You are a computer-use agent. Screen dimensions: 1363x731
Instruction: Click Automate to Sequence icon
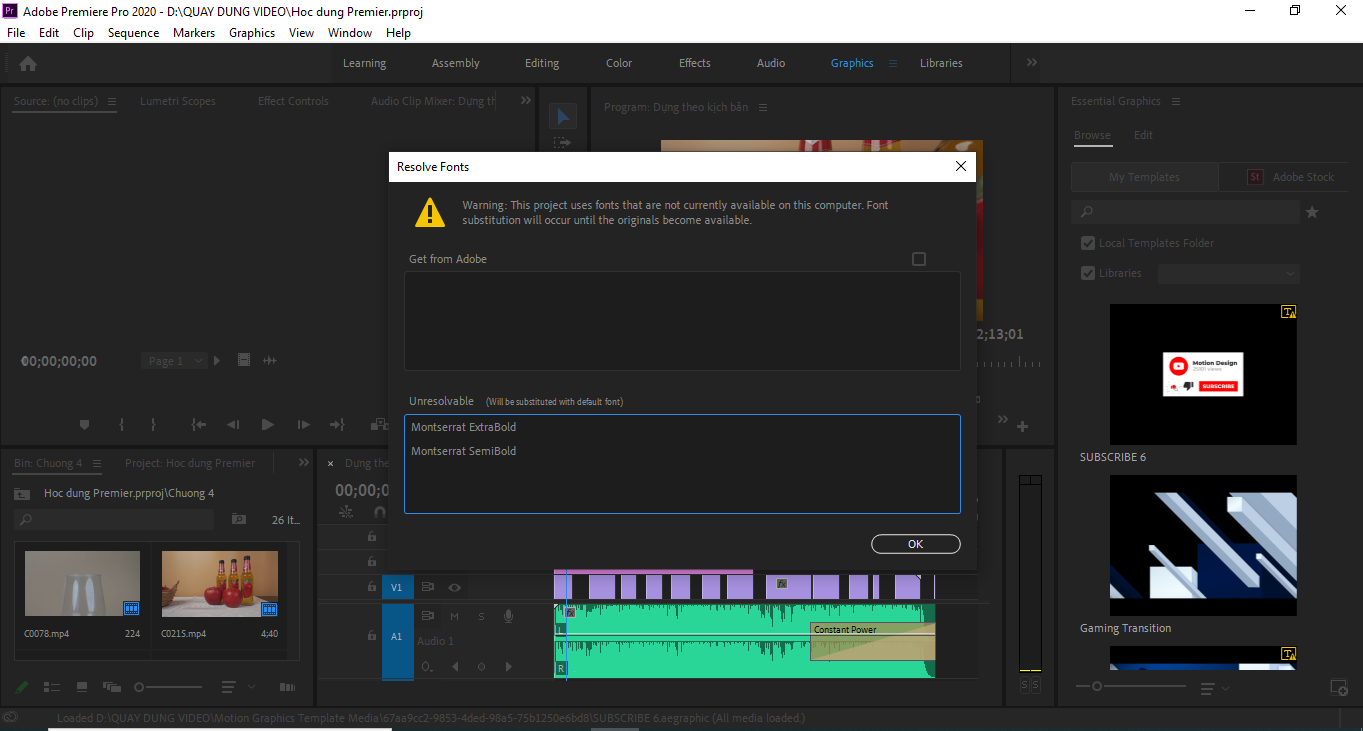click(287, 687)
